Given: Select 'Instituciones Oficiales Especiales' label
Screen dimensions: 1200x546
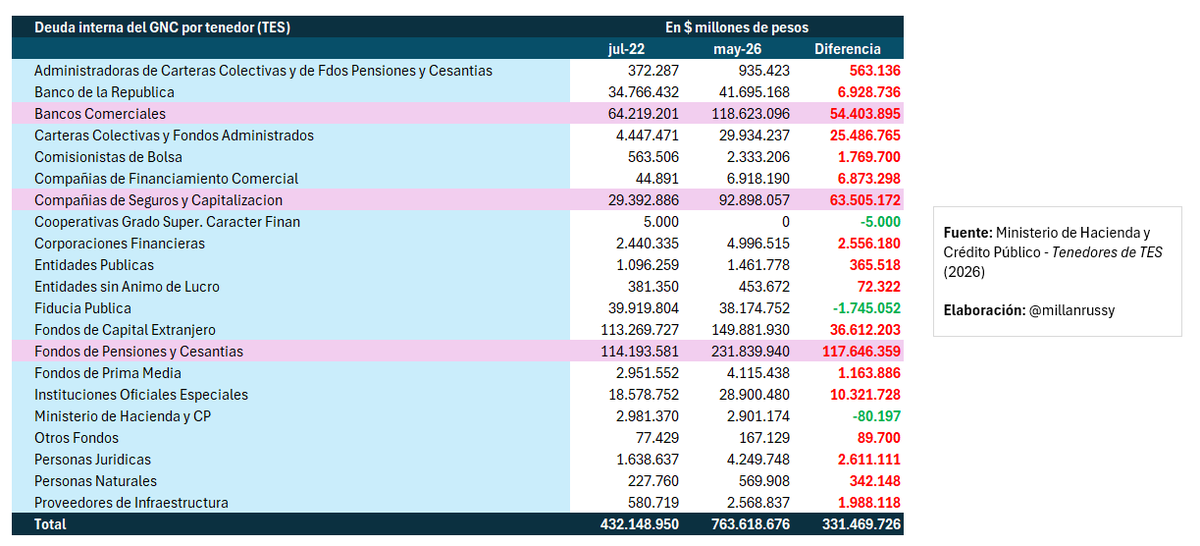Looking at the screenshot, I should [x=141, y=395].
